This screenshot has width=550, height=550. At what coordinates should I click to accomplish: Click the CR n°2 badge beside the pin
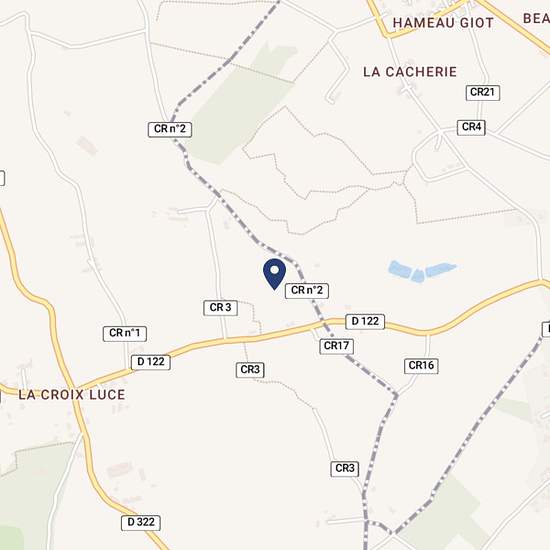[x=307, y=291]
